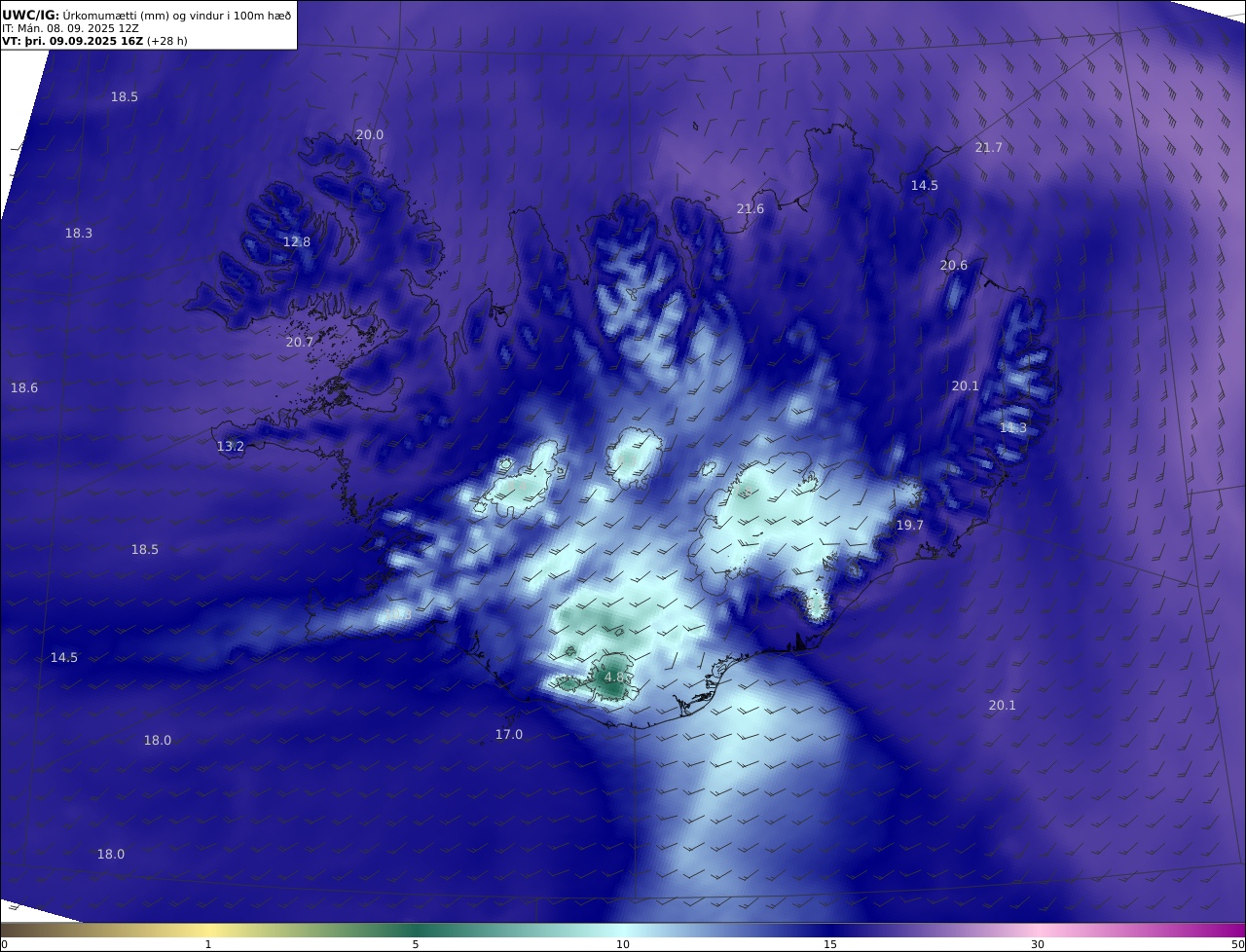Click the 21.6 value label

[x=751, y=209]
